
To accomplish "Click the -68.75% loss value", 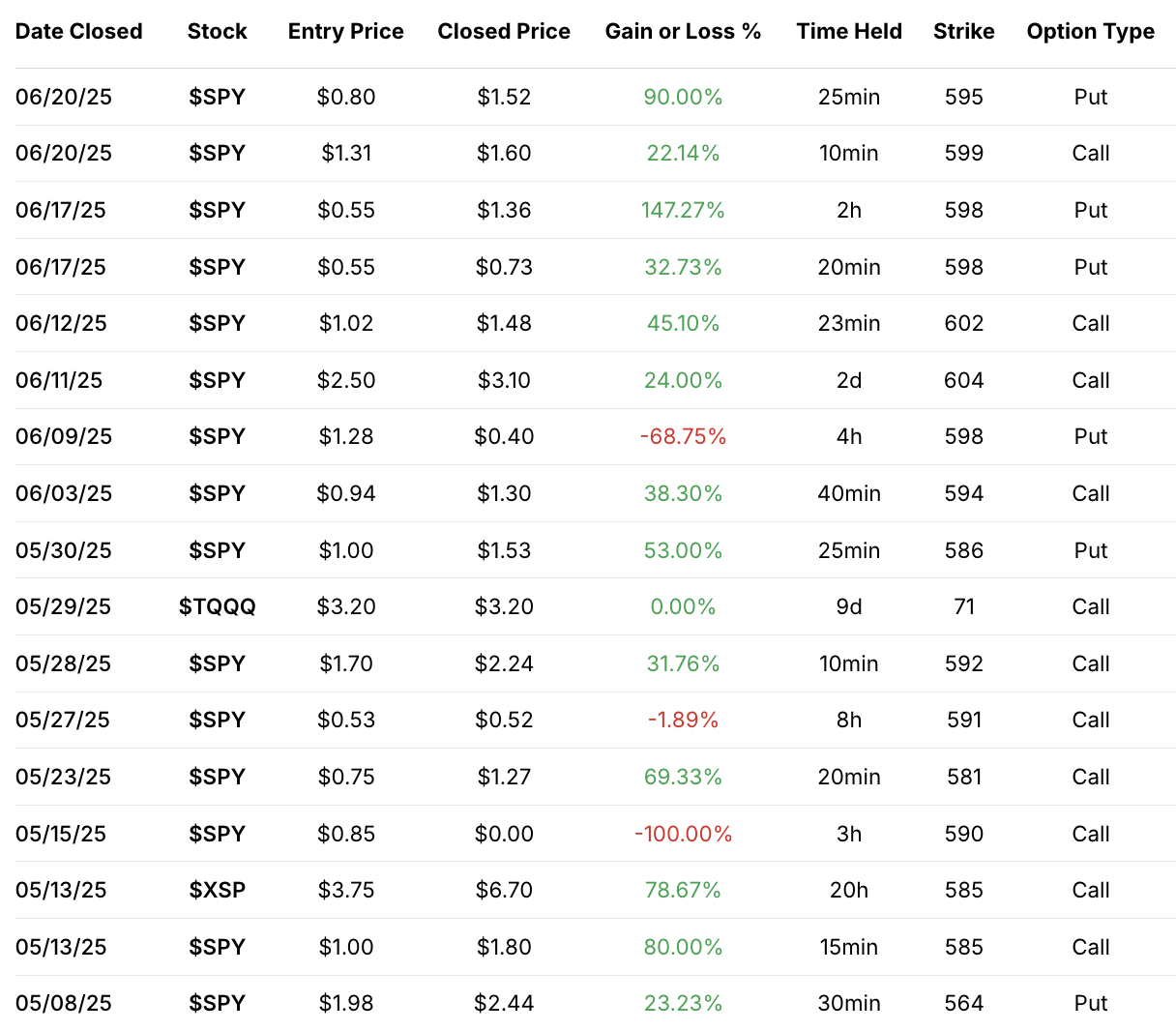I will click(x=683, y=436).
